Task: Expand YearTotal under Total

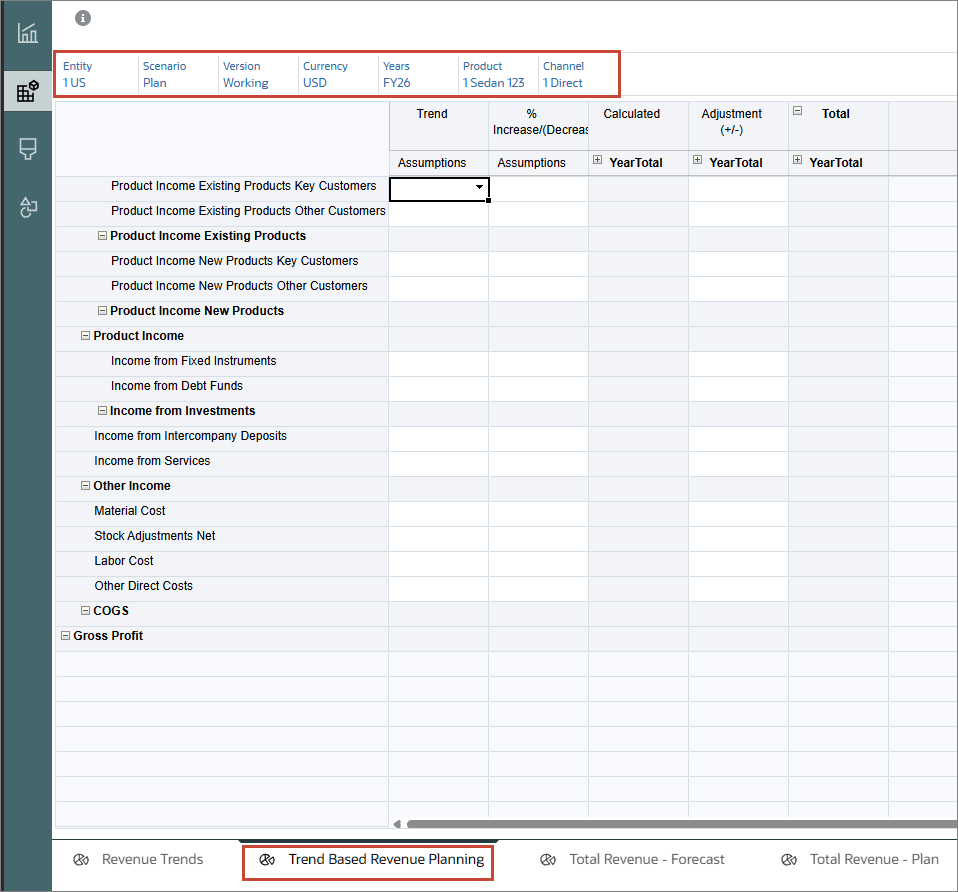Action: tap(797, 159)
